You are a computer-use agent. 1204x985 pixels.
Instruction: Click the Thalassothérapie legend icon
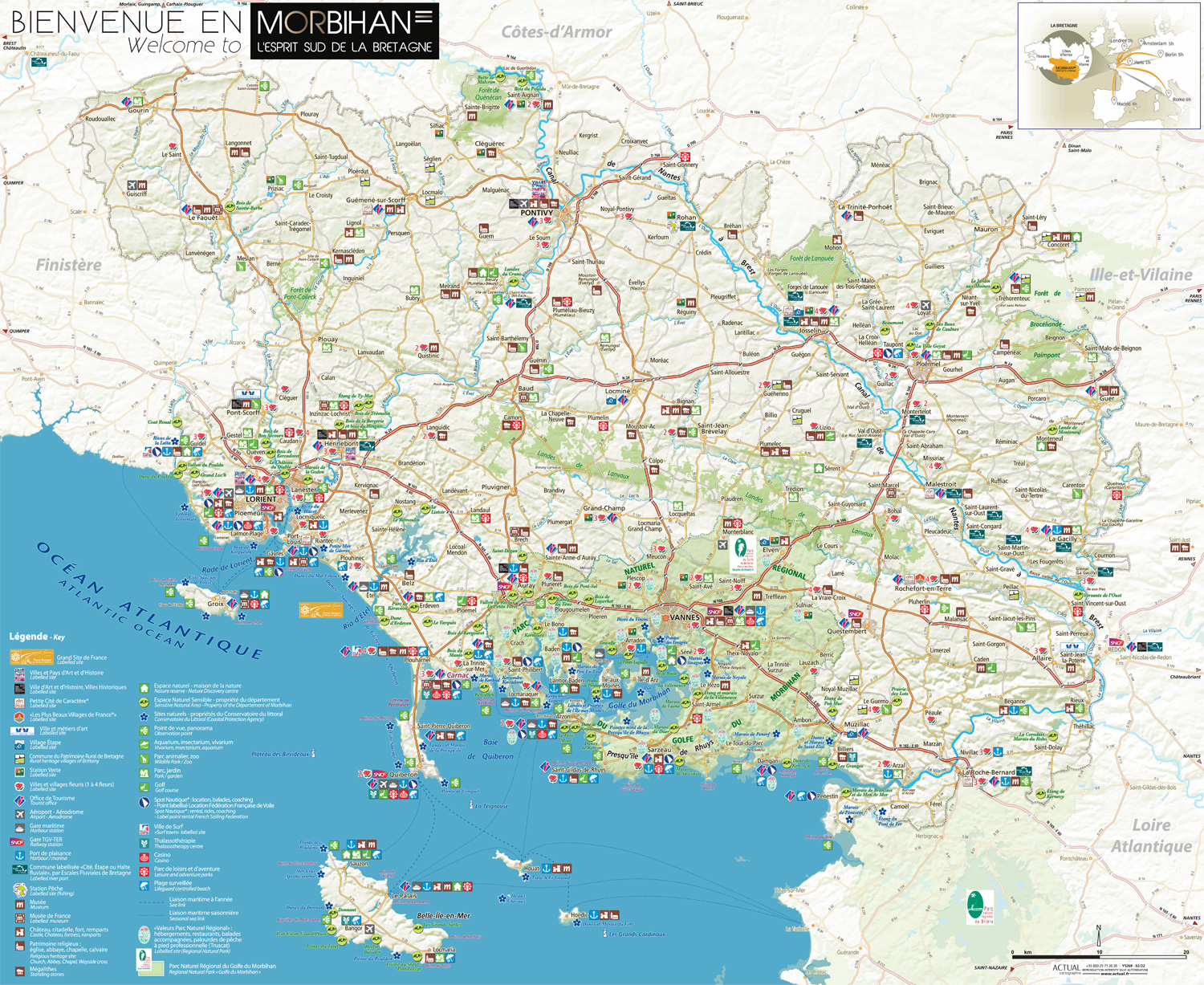pos(144,842)
